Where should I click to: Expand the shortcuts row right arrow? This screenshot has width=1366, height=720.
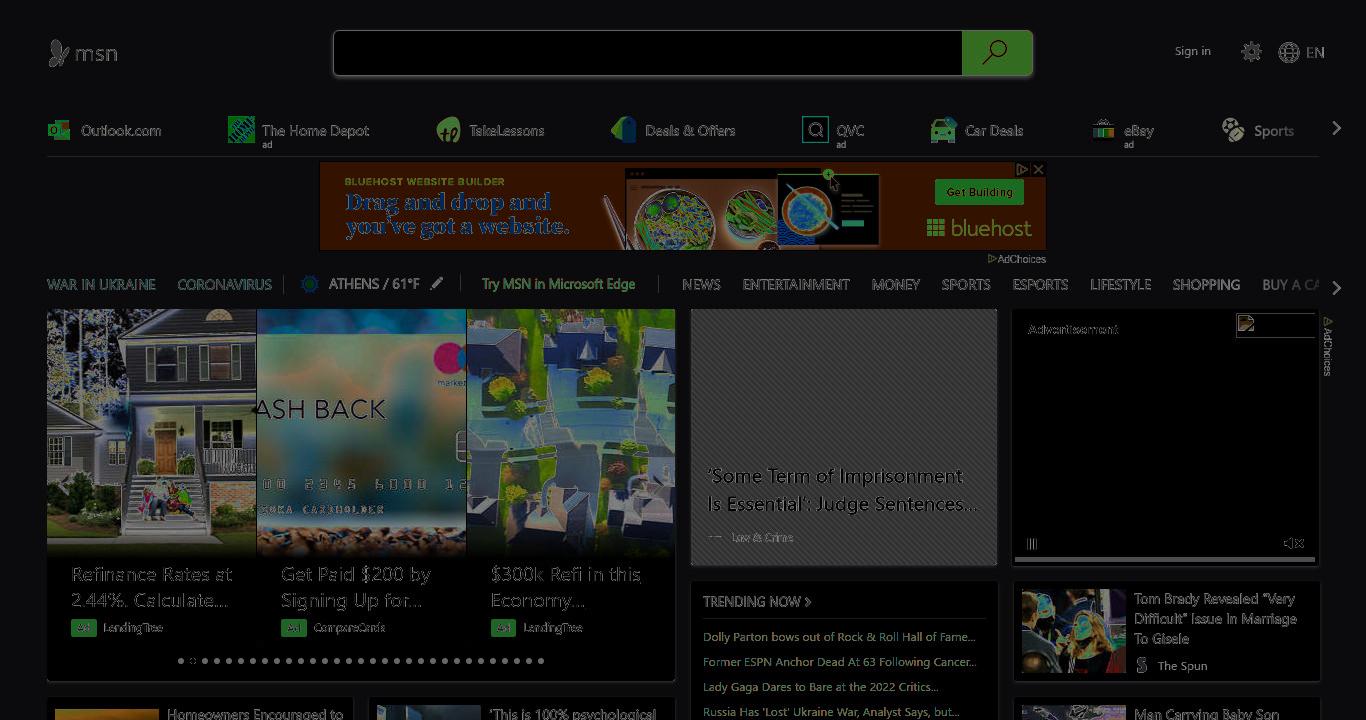1336,129
